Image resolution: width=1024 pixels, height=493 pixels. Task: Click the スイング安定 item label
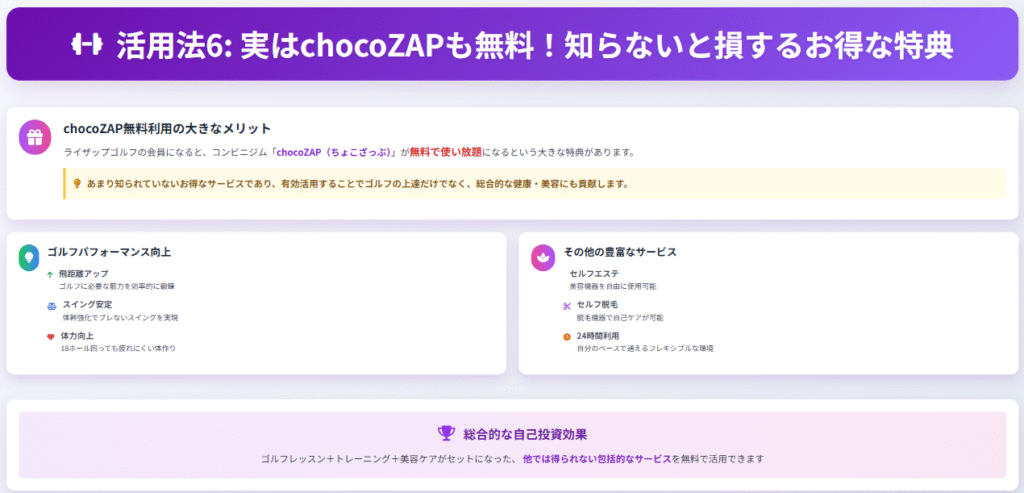[x=88, y=305]
